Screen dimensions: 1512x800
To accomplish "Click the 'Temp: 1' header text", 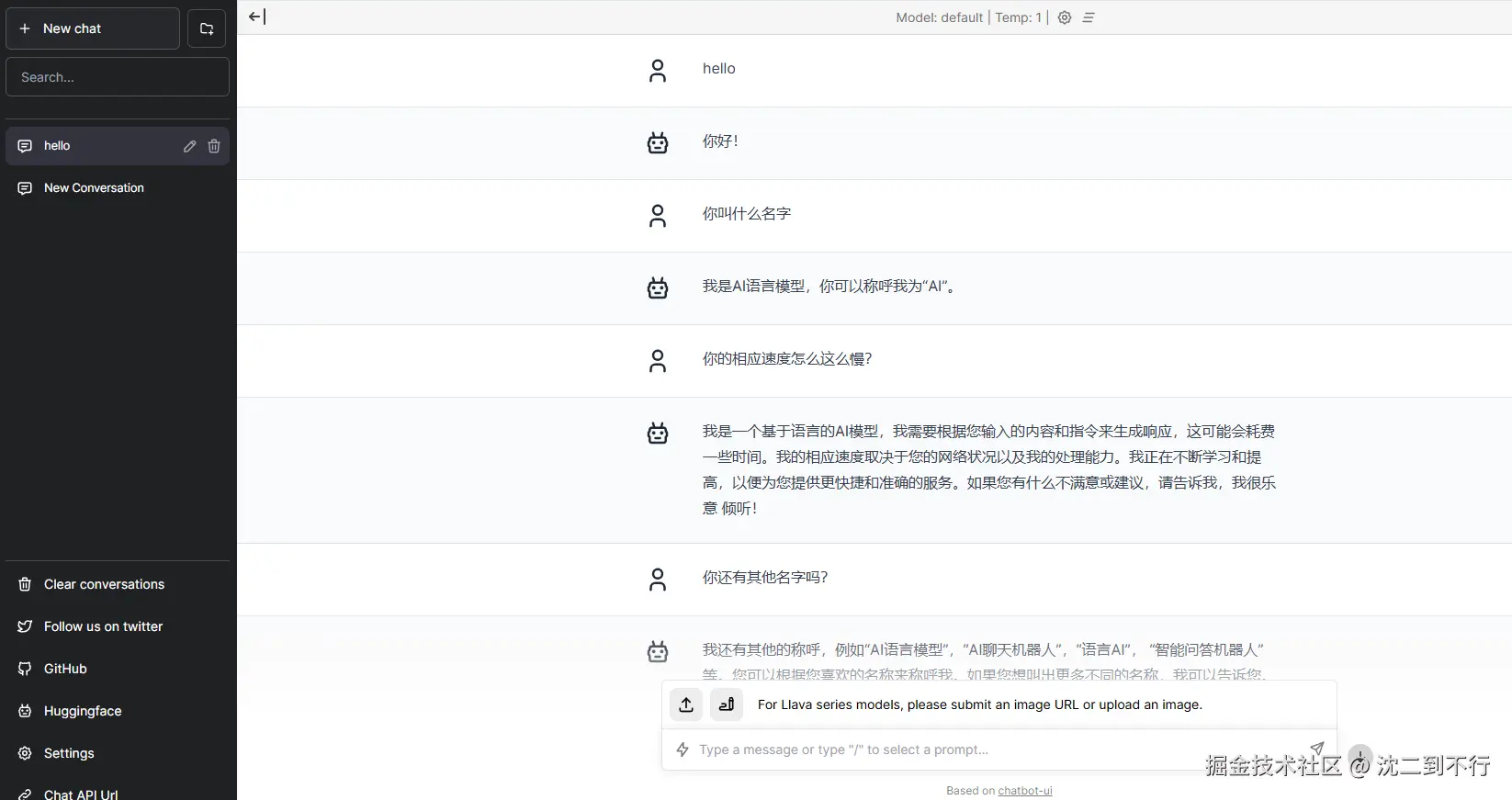I will tap(1019, 17).
